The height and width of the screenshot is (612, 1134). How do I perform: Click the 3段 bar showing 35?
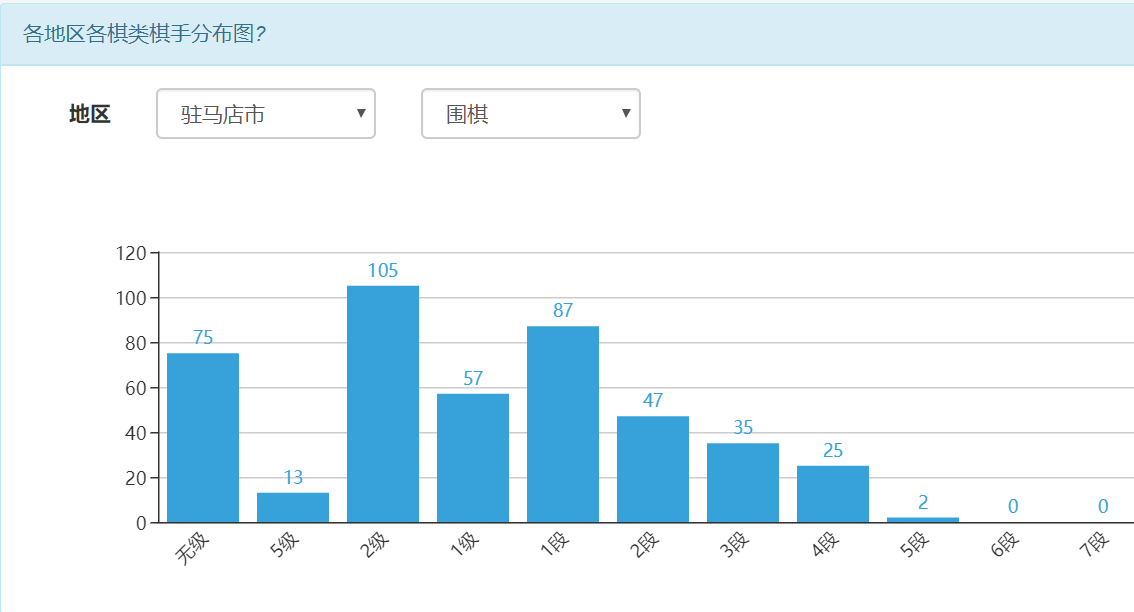743,483
